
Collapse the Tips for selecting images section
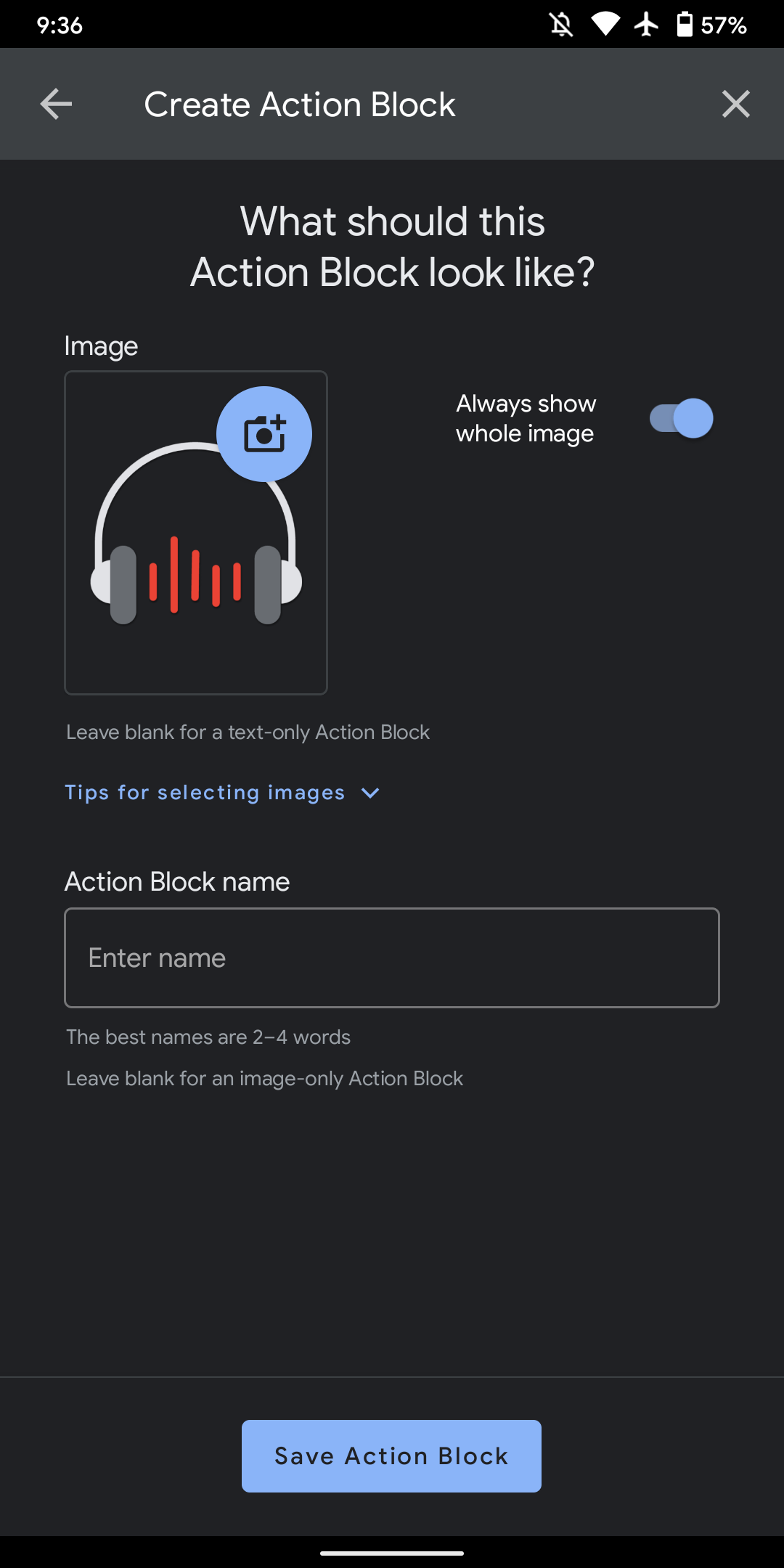tap(370, 793)
